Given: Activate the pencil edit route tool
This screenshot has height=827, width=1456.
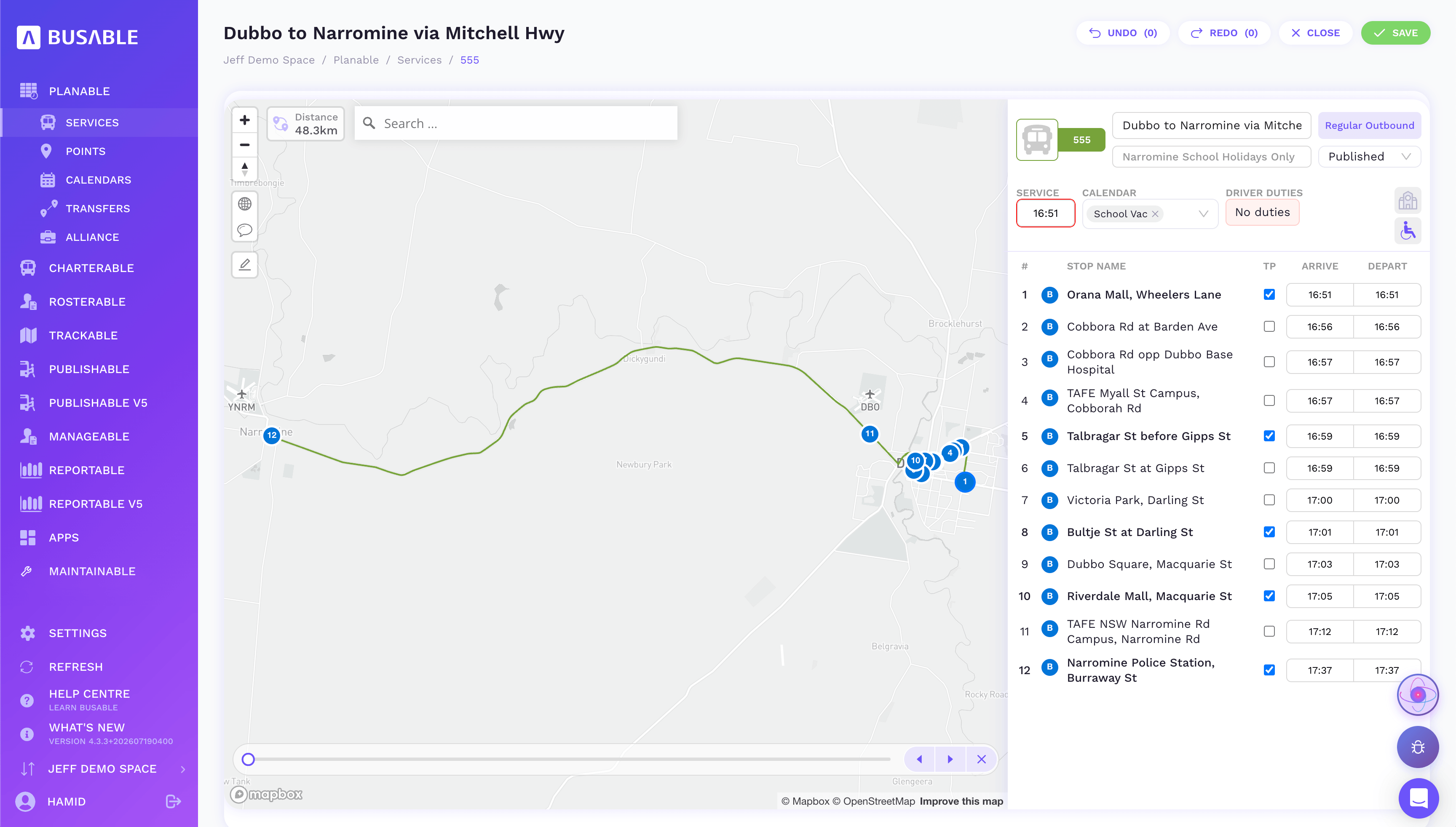Looking at the screenshot, I should tap(244, 265).
